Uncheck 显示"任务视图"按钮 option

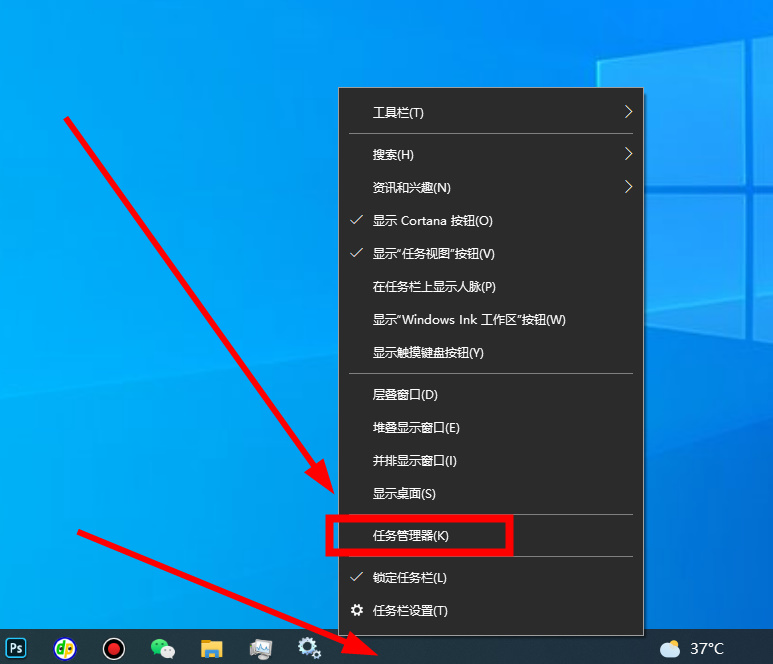tap(433, 254)
